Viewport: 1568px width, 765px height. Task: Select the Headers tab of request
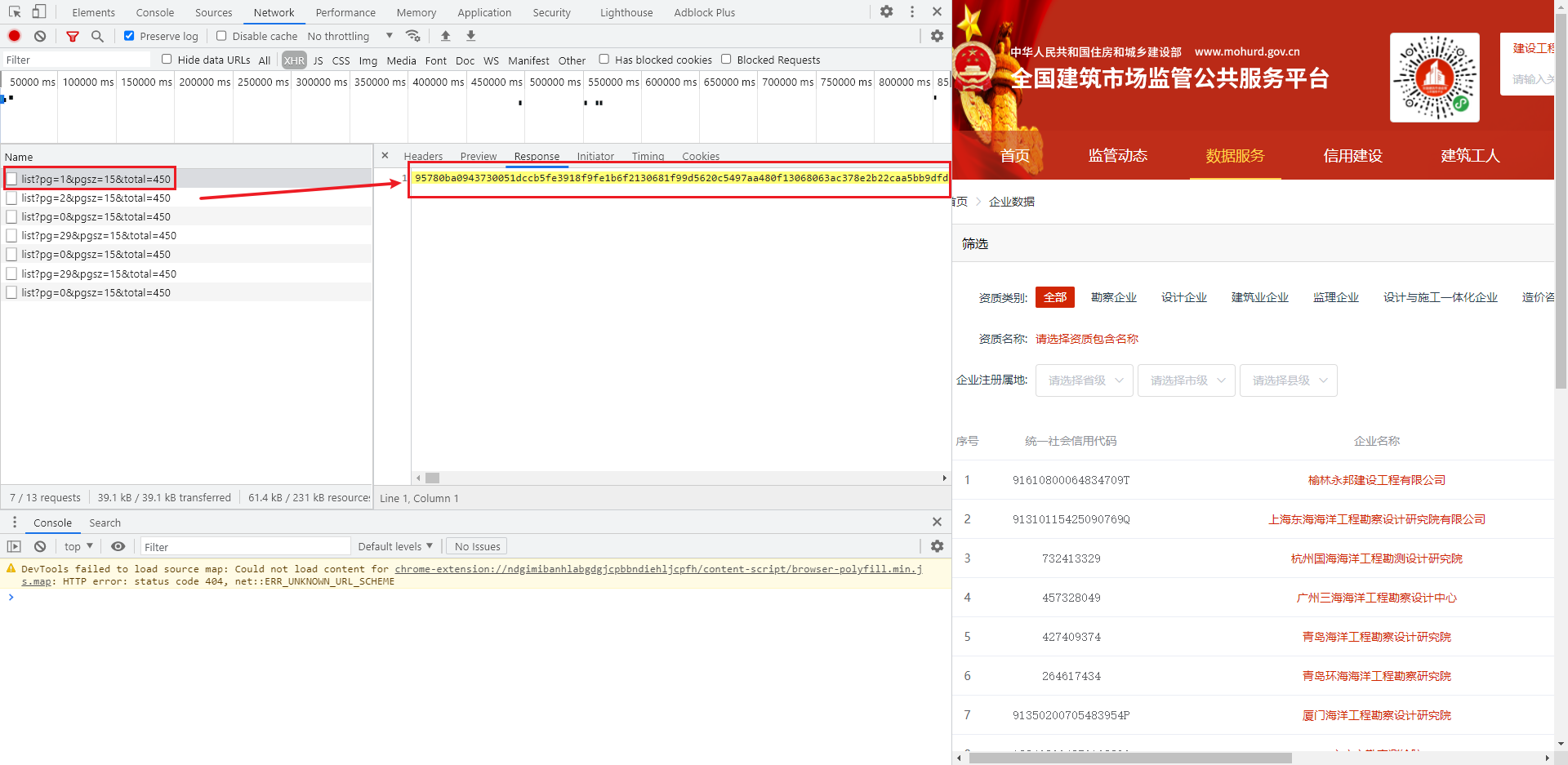[x=423, y=156]
